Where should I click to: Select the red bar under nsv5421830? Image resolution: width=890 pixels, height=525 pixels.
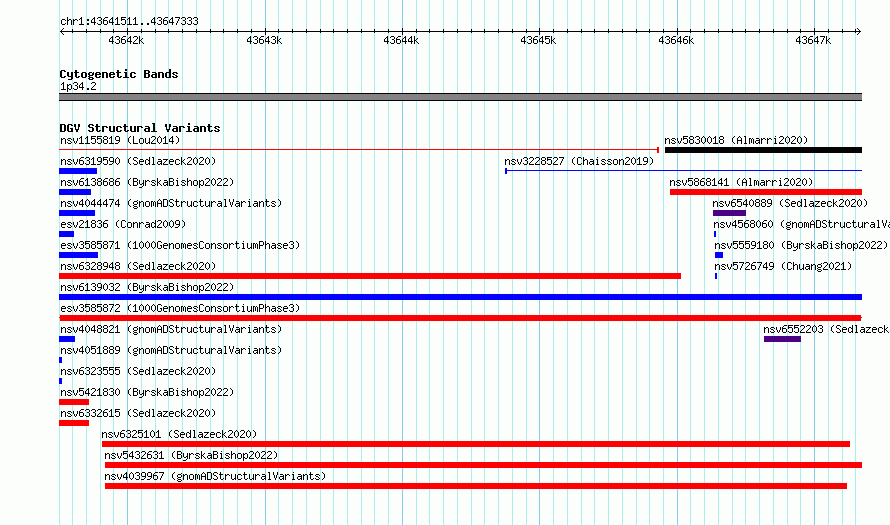pyautogui.click(x=74, y=402)
